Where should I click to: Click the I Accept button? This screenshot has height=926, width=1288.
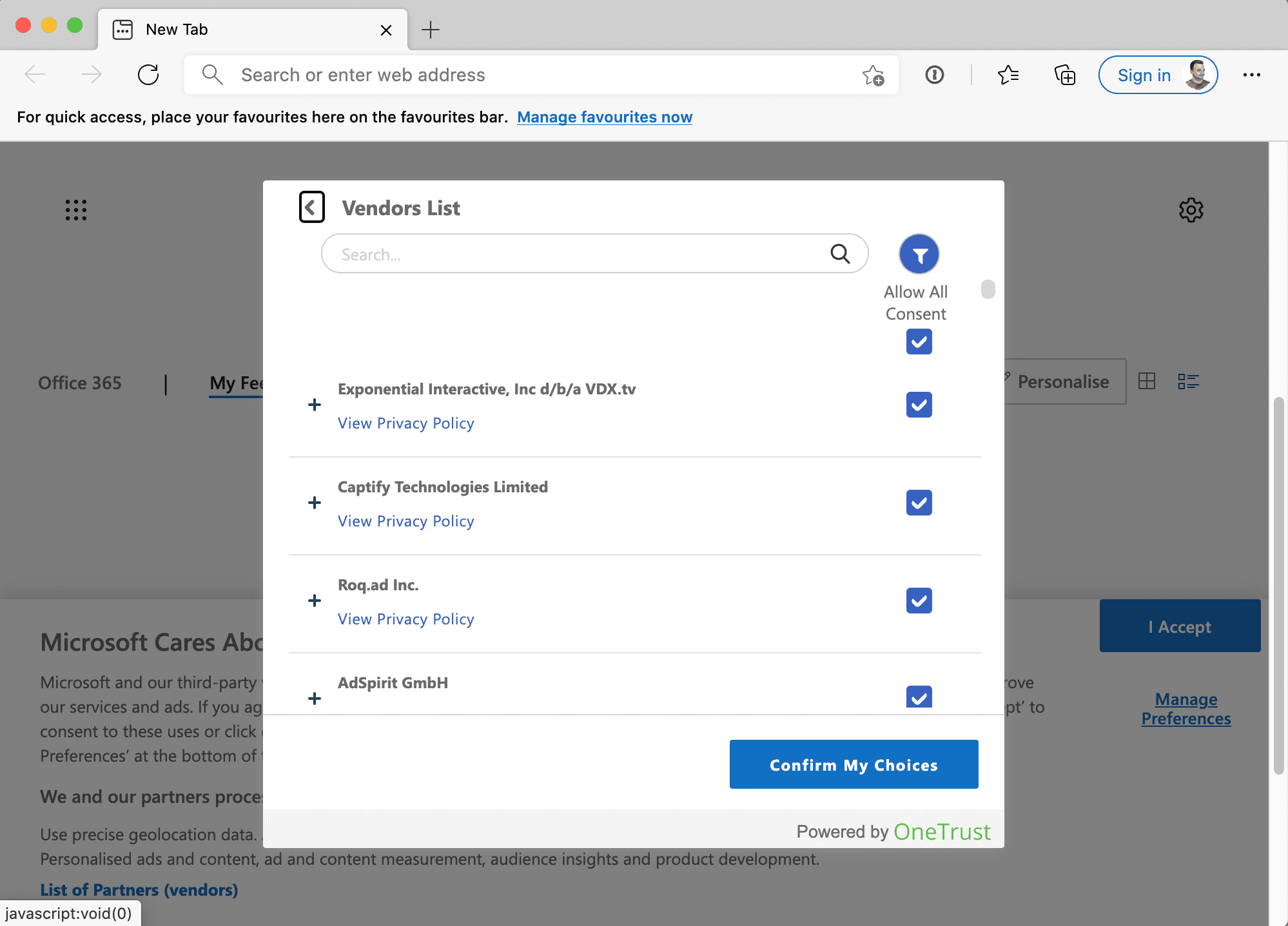[1180, 626]
